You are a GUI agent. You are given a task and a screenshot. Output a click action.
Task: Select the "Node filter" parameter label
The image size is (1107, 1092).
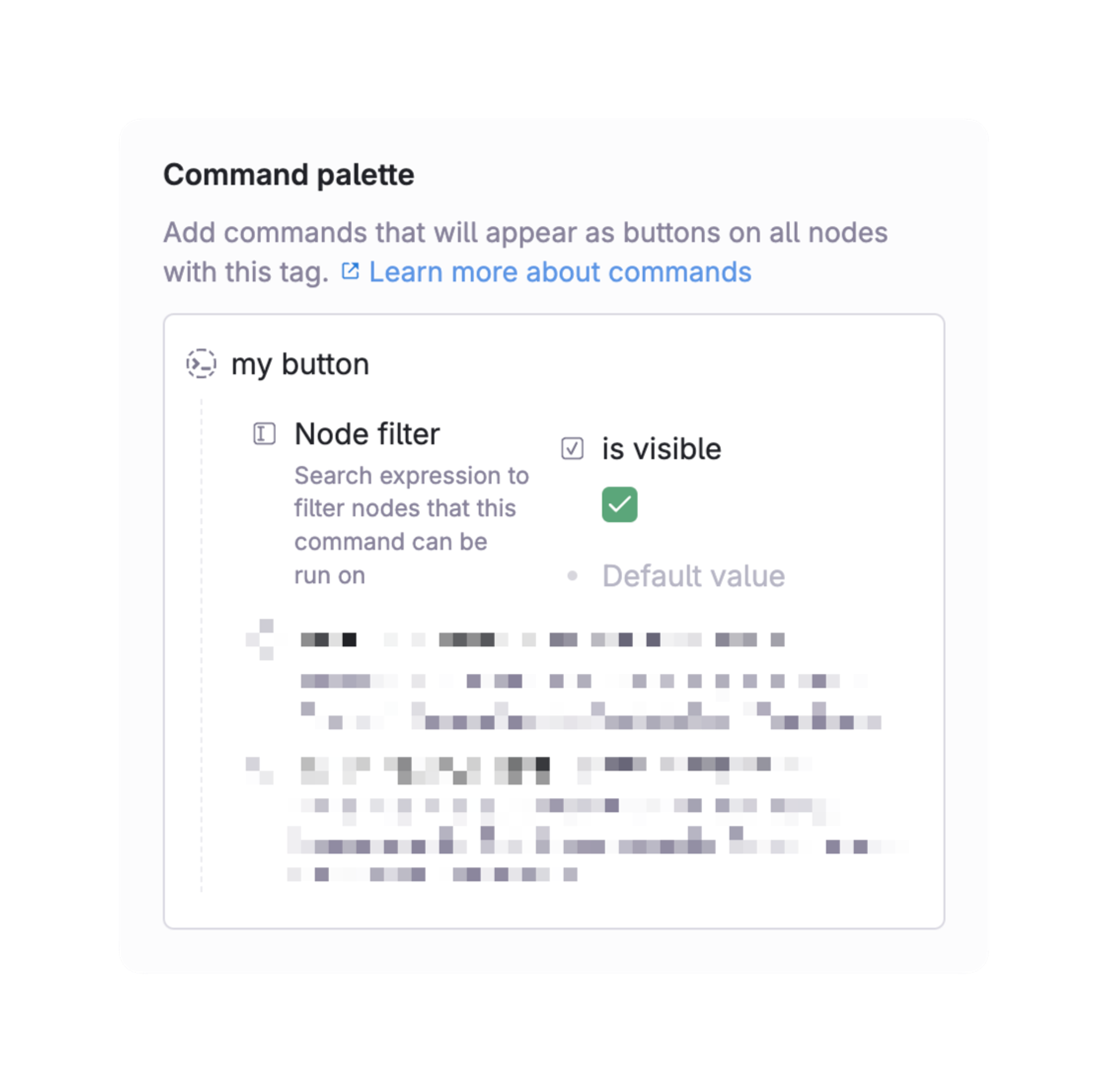(366, 433)
